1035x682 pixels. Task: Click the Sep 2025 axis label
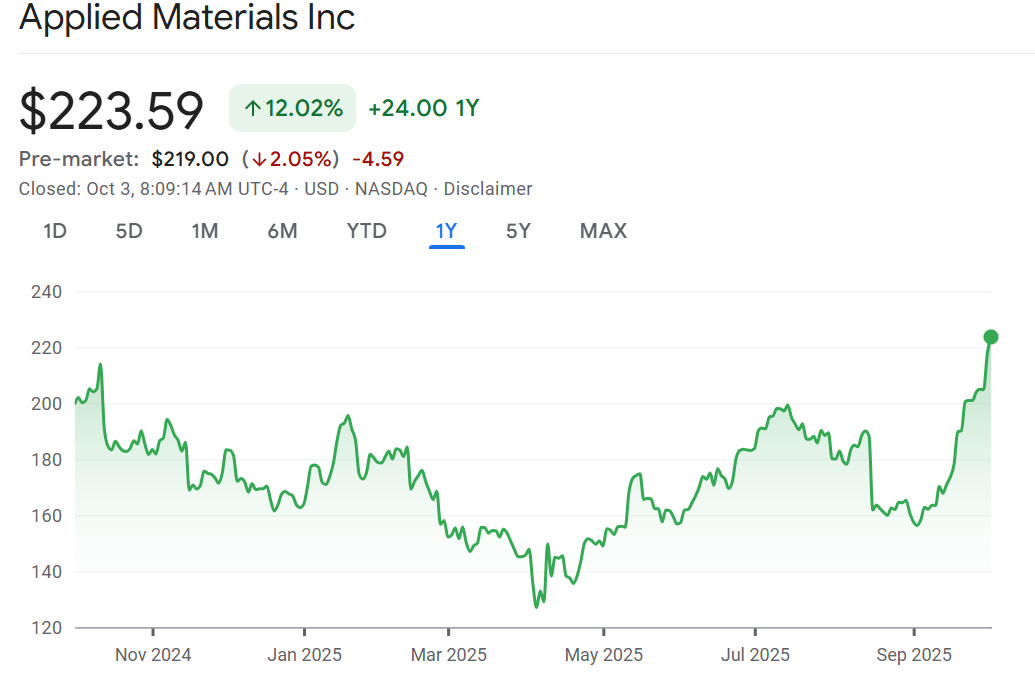coord(914,655)
